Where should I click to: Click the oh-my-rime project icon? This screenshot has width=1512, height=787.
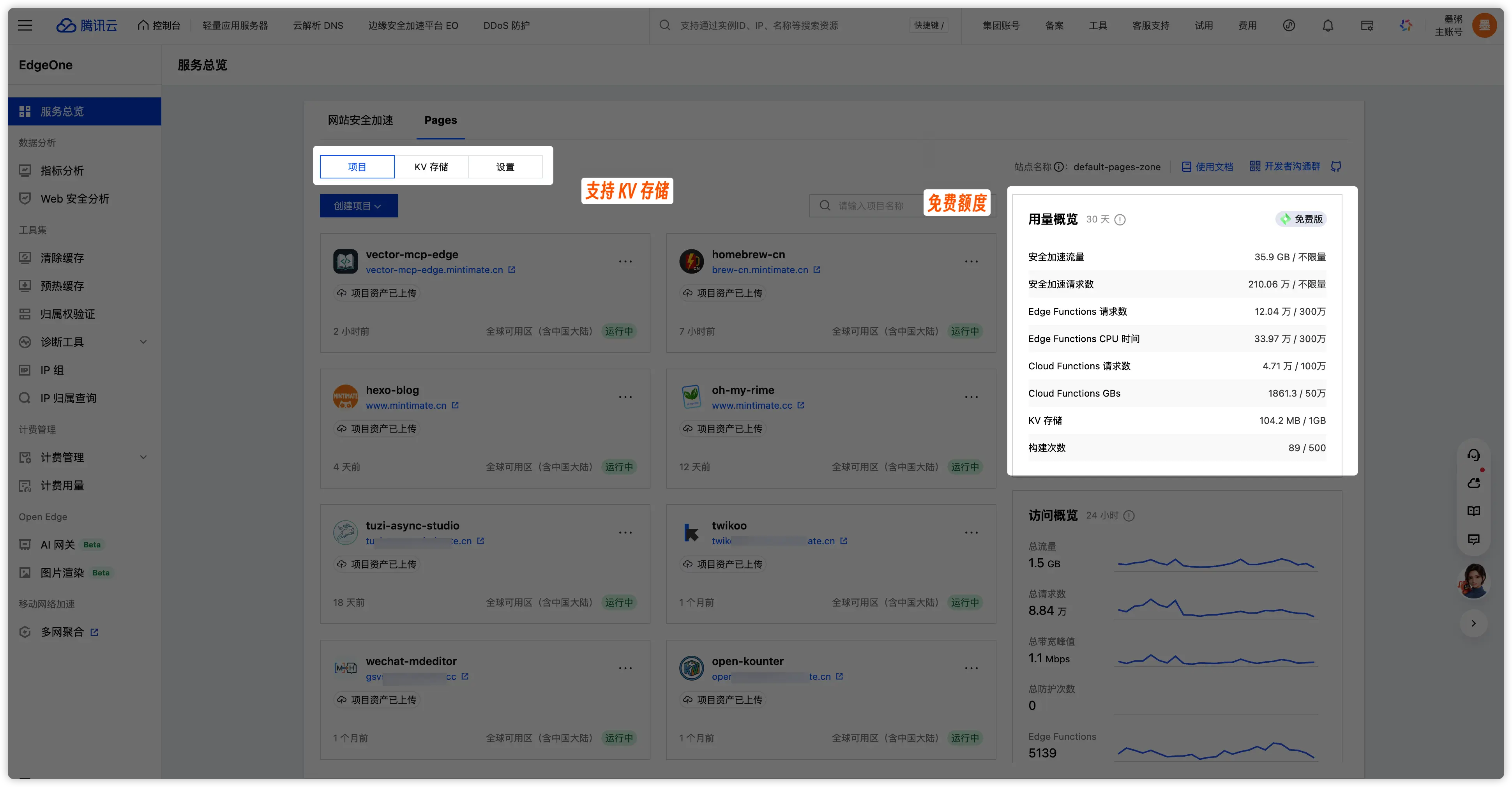pyautogui.click(x=691, y=397)
